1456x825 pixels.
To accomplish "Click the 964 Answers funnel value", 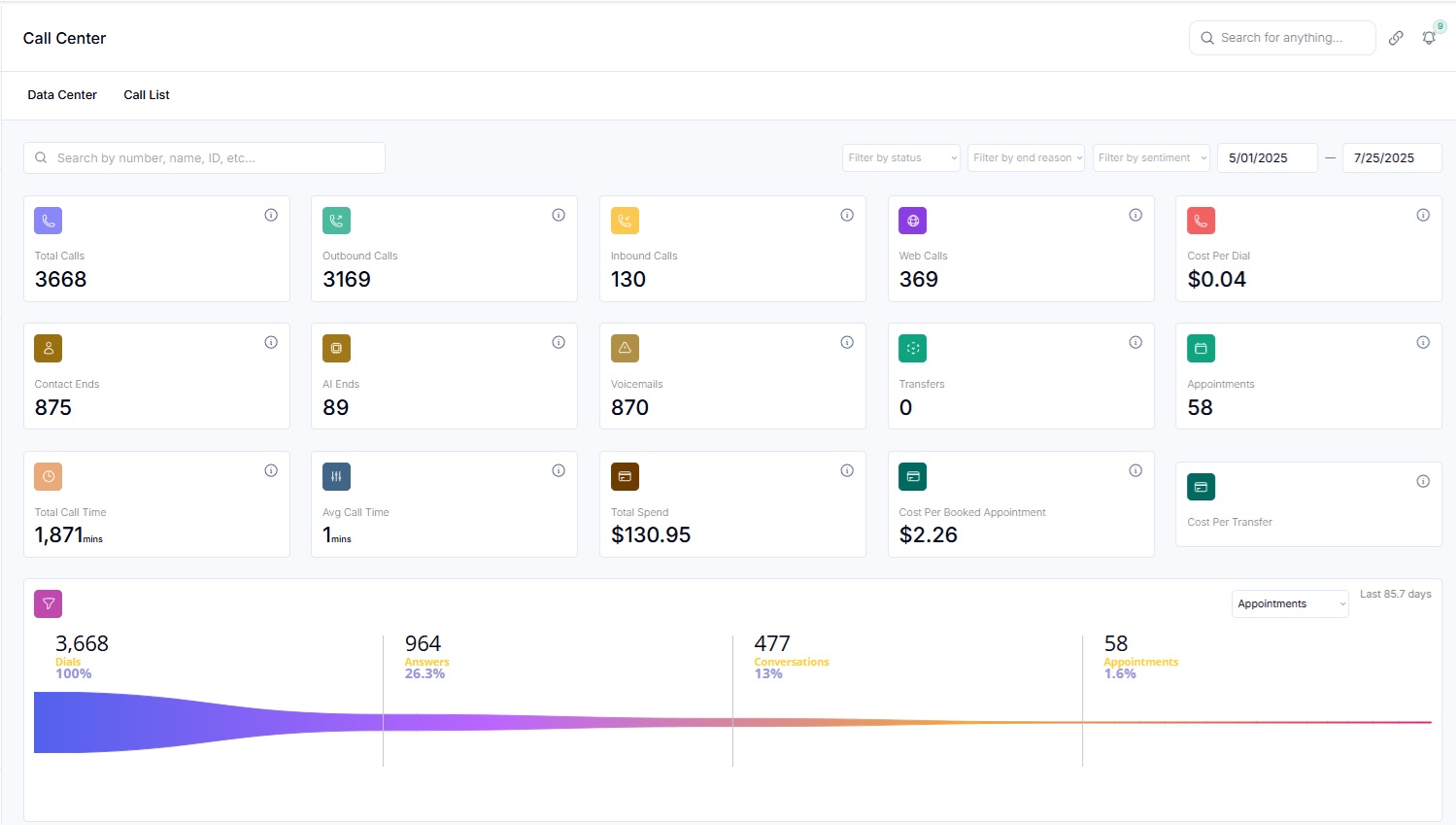I will (423, 643).
